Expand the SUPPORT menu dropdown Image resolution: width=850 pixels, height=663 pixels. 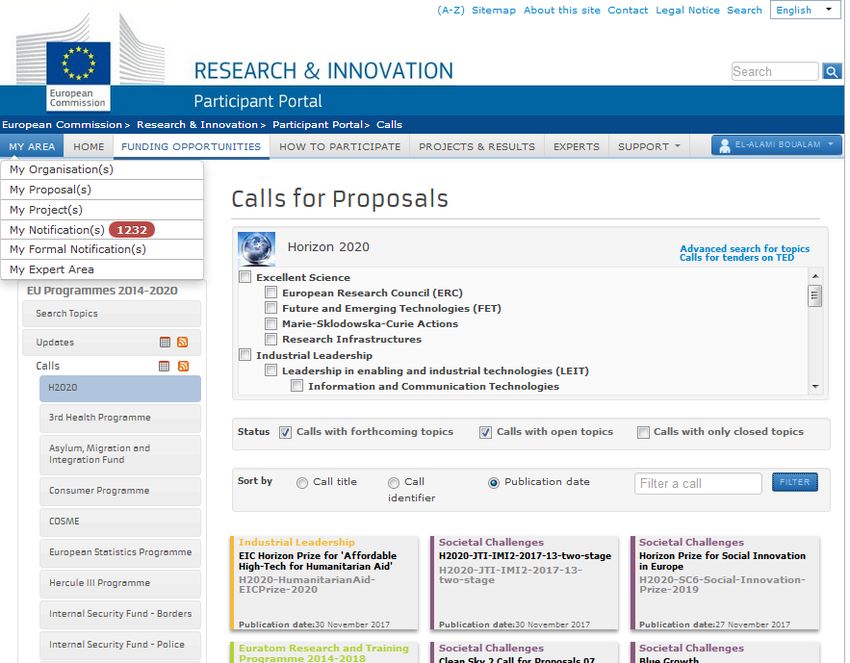click(648, 146)
